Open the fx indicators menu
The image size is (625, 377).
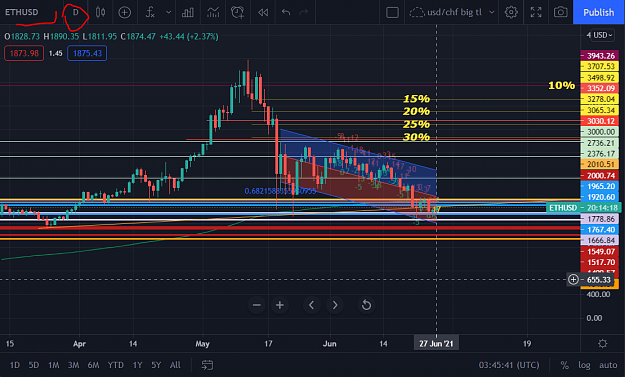pyautogui.click(x=150, y=12)
